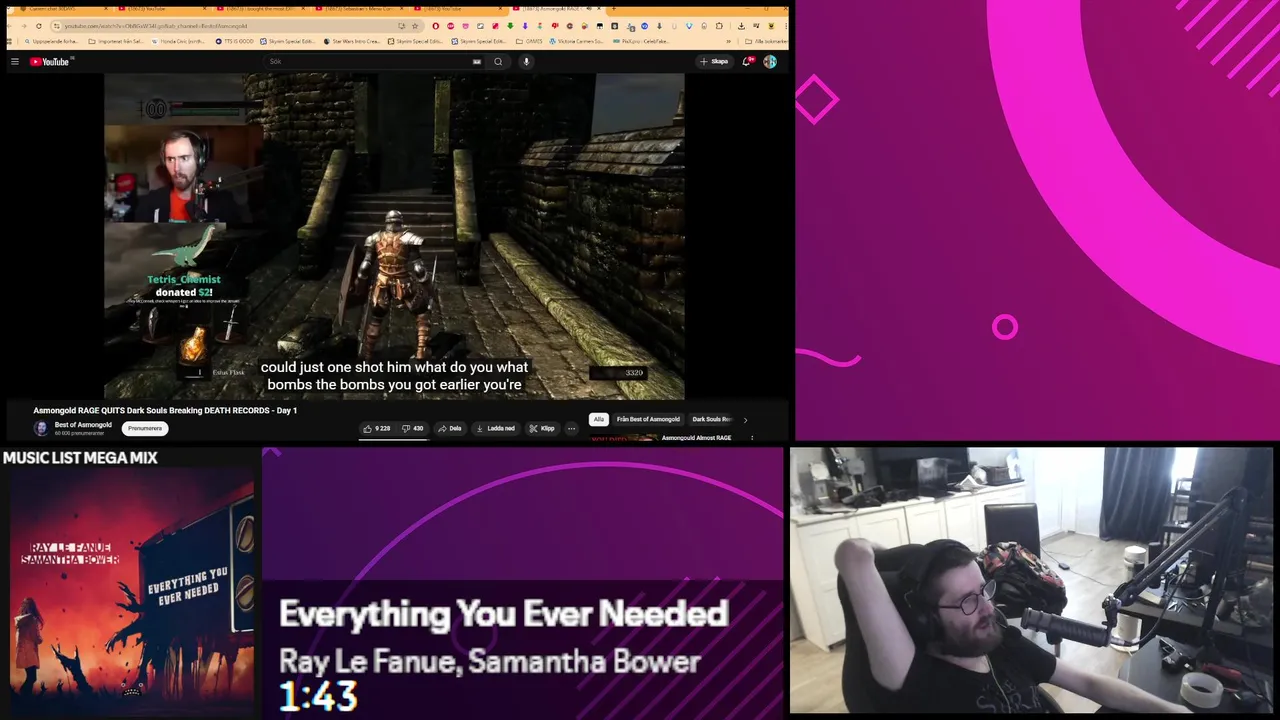Open the YouTube hamburger guide menu
Screen dimensions: 1280x720
tap(15, 62)
